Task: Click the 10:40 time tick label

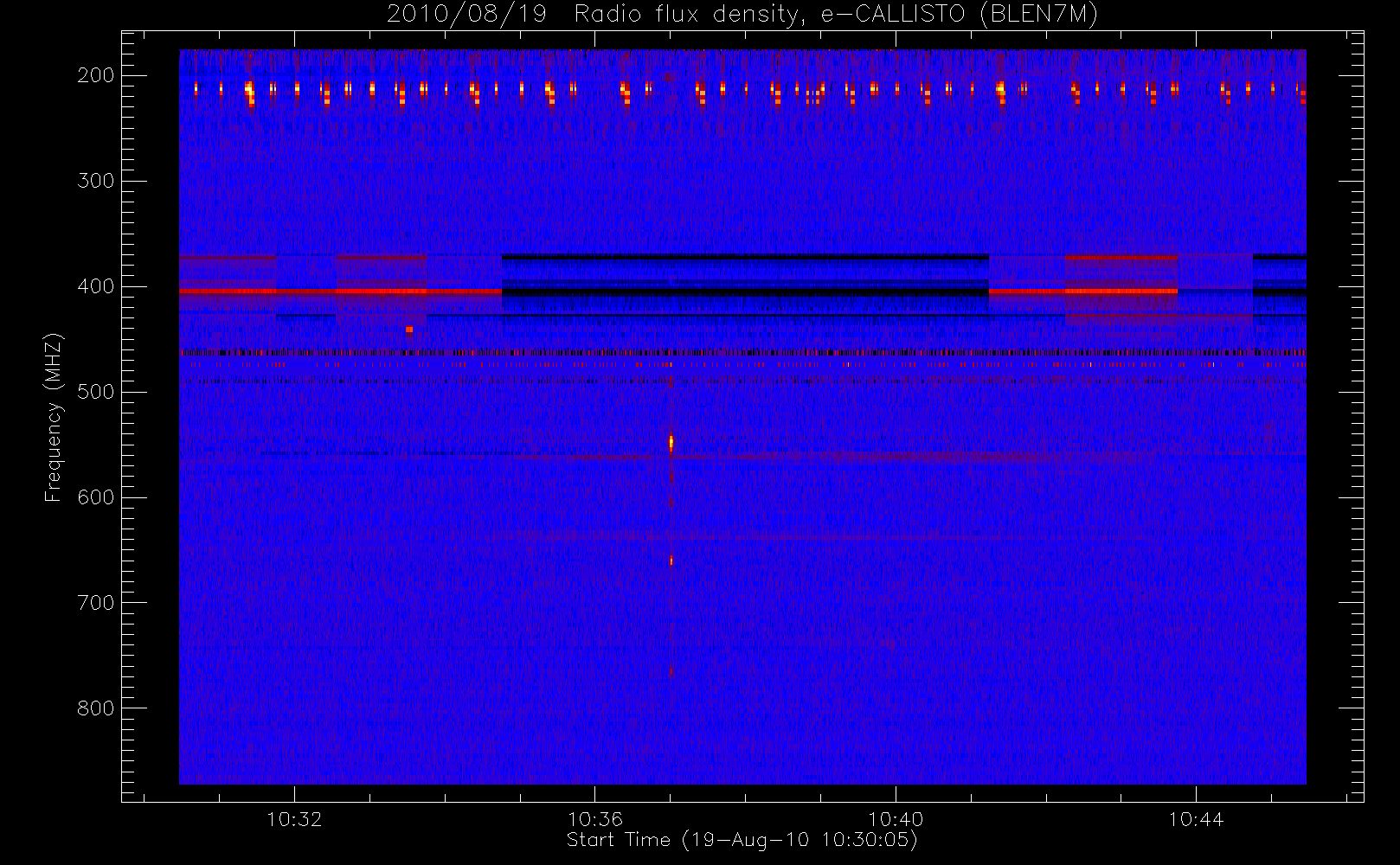Action: [x=896, y=819]
